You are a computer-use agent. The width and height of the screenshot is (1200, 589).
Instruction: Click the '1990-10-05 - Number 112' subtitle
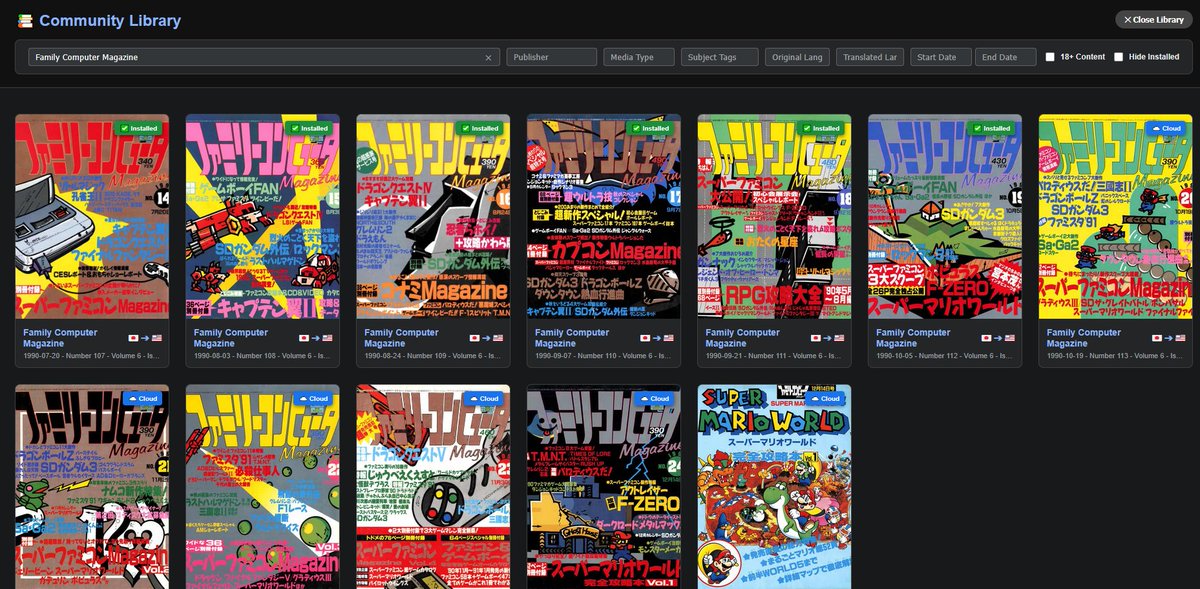pyautogui.click(x=944, y=356)
